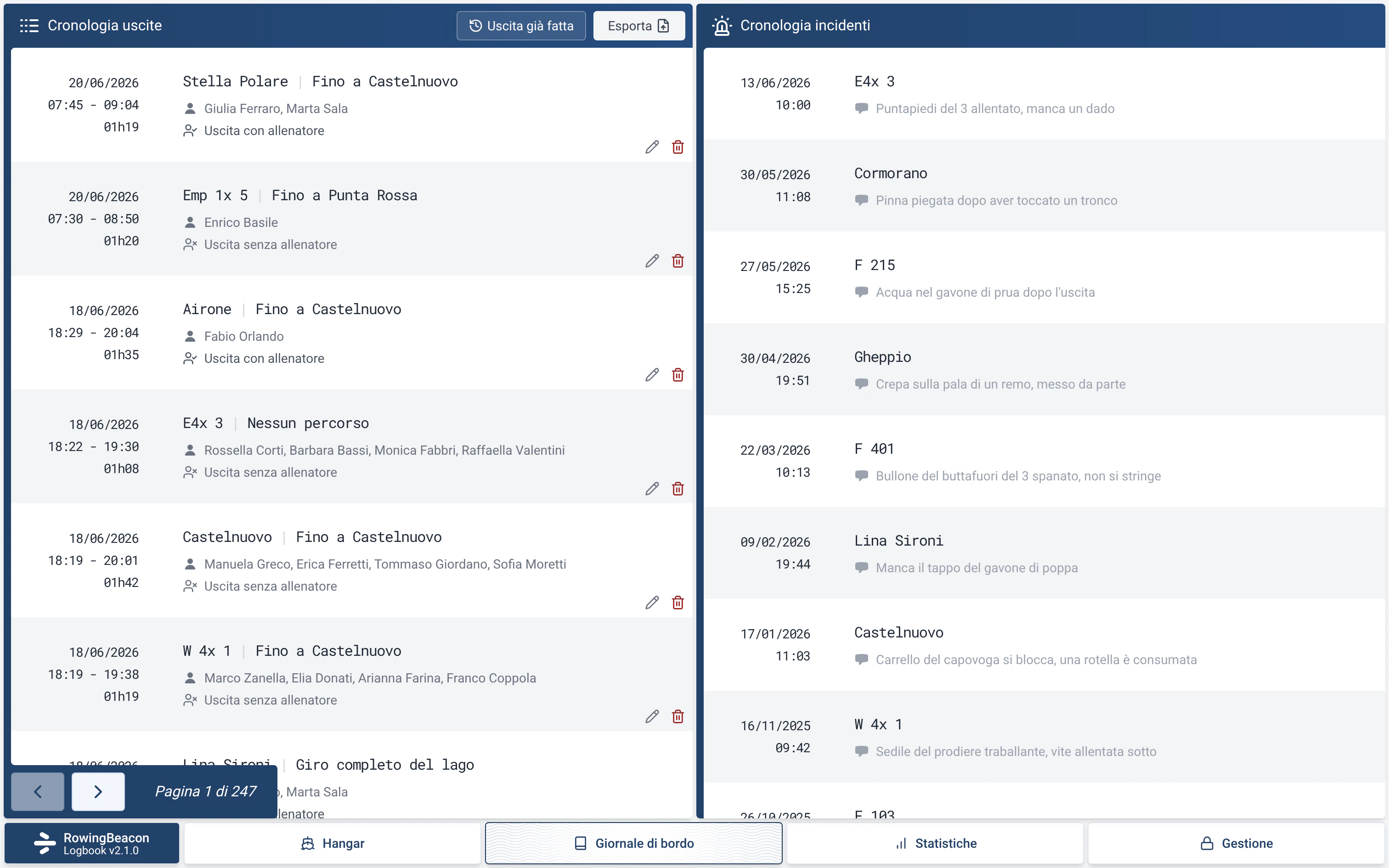Export the log with Esporta
Viewport: 1389px width, 868px height.
[x=639, y=26]
